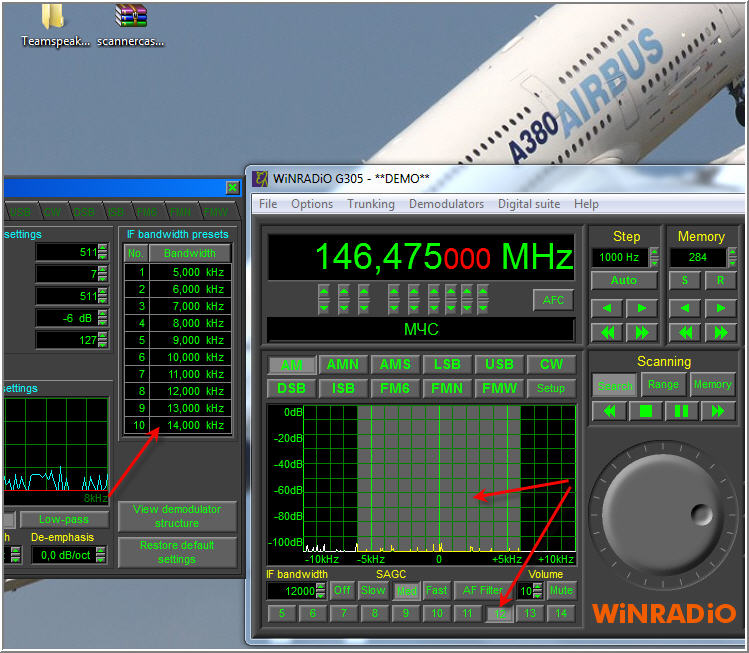This screenshot has width=749, height=653.
Task: Adjust the Volume 10 spinner
Action: [538, 591]
